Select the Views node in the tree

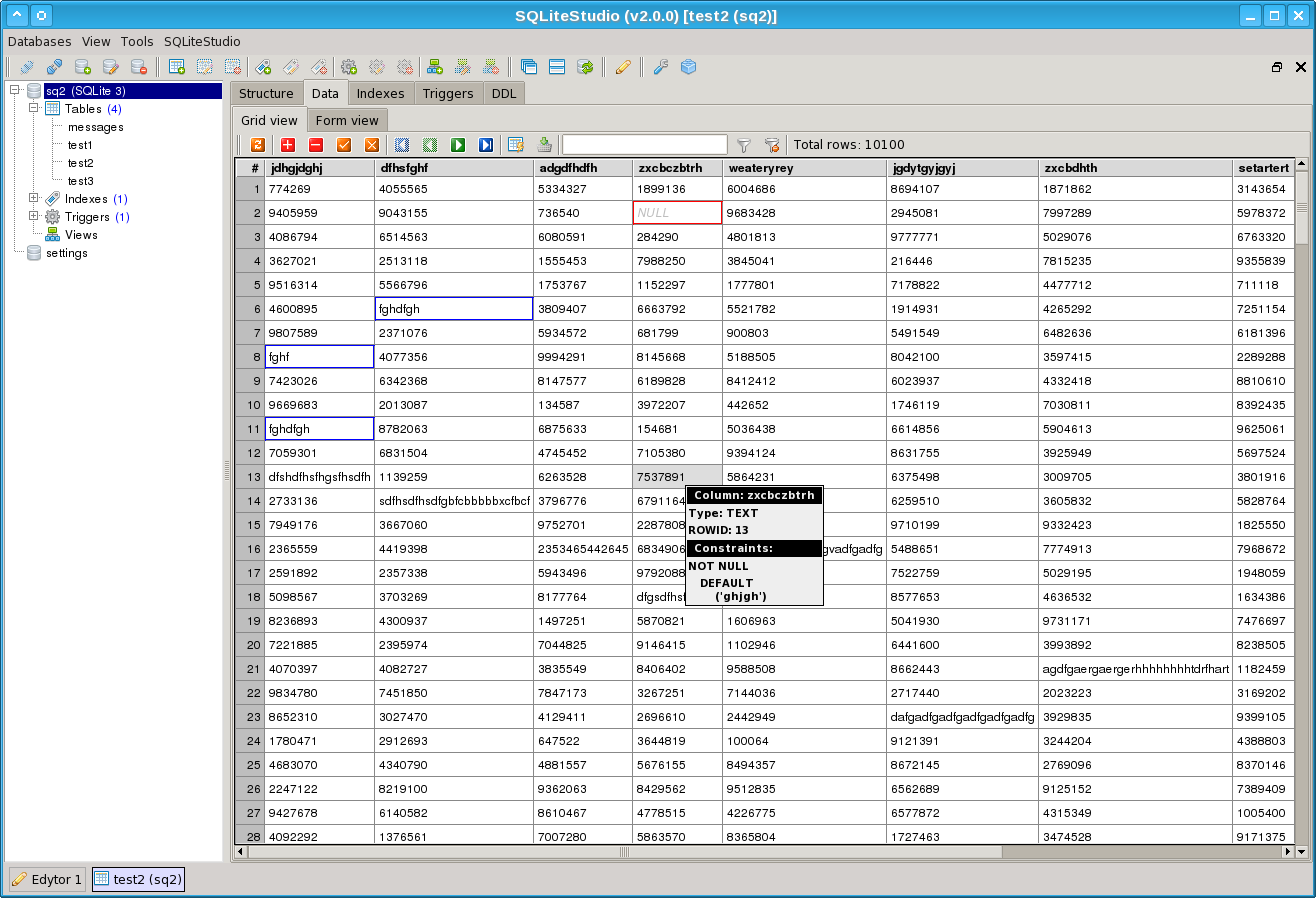click(81, 235)
